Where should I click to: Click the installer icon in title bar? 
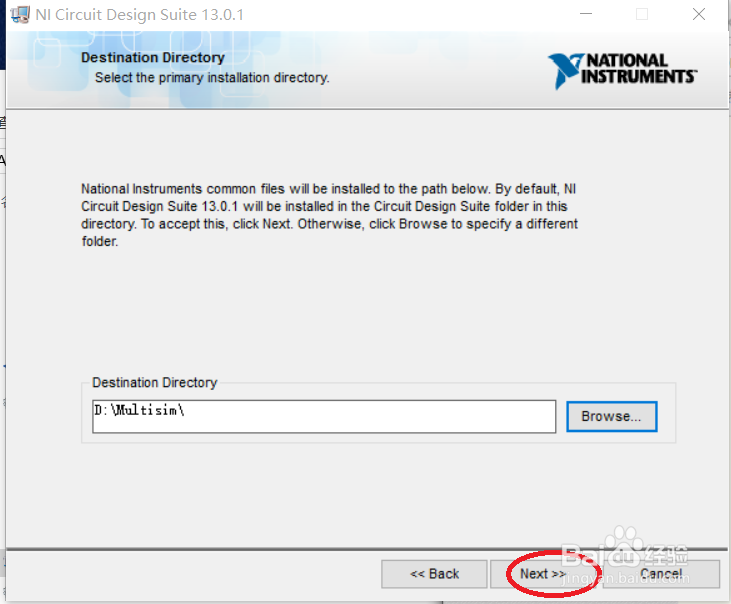(20, 14)
